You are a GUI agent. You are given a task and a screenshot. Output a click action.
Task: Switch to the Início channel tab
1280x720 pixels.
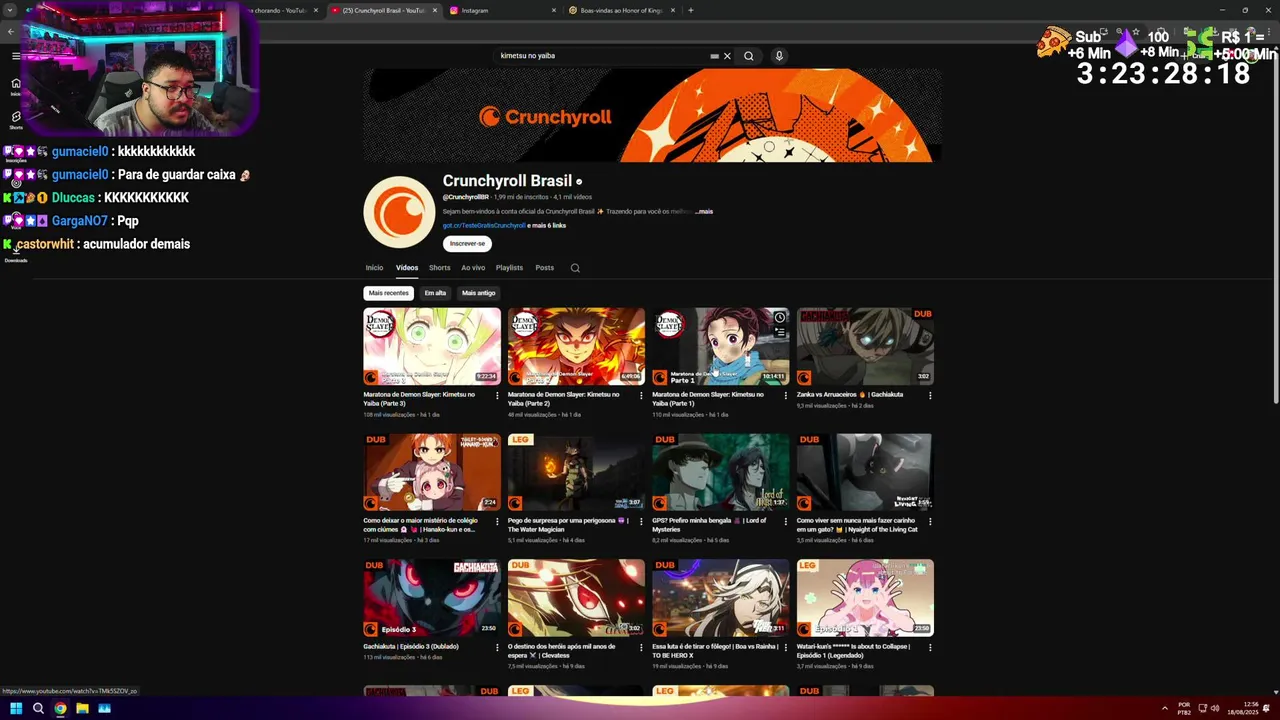(374, 268)
